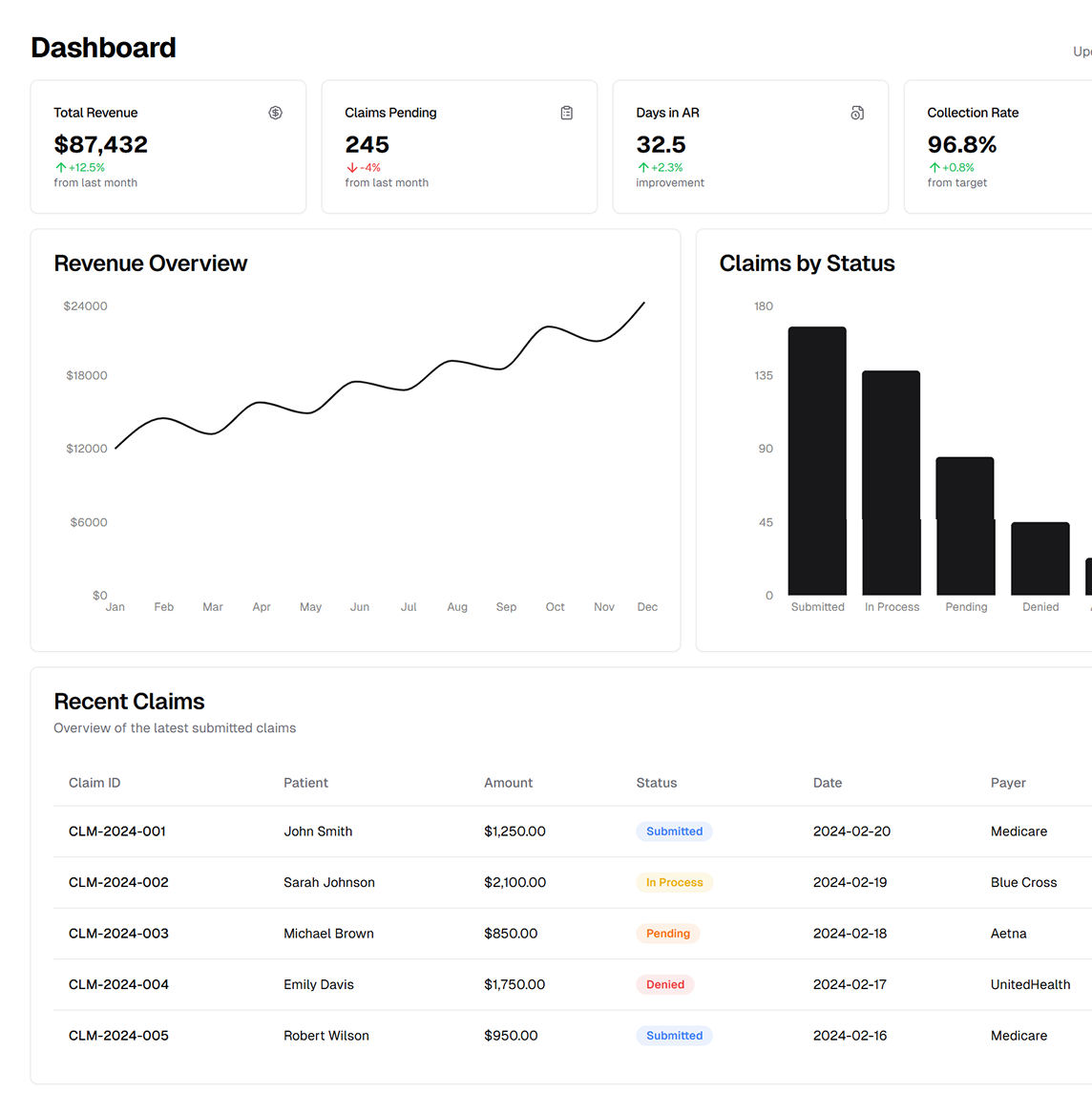Select the Submitted badge for CLM-2024-001
This screenshot has height=1115, width=1092.
pos(674,831)
